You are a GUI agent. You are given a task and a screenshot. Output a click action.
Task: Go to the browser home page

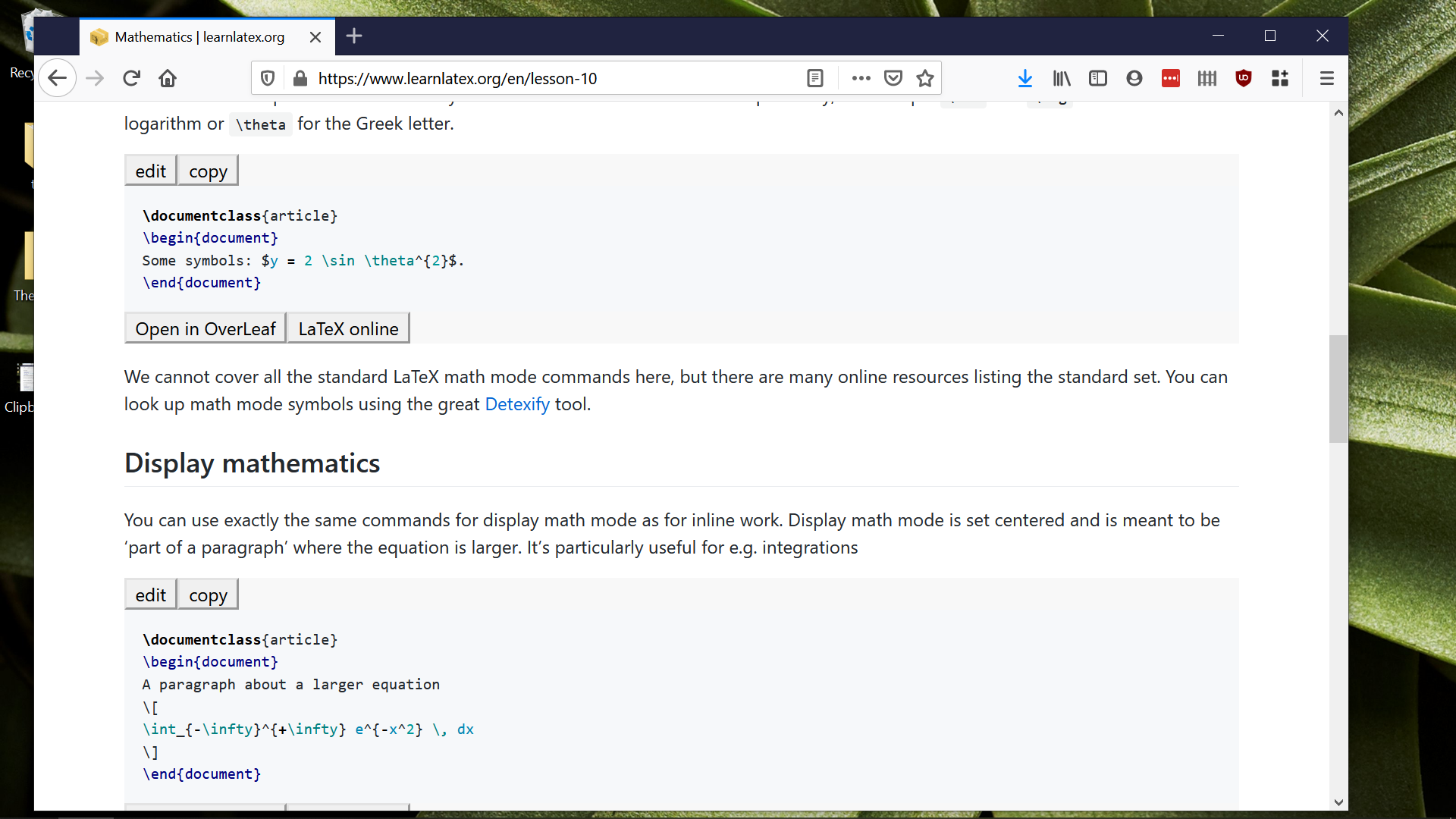pos(168,78)
